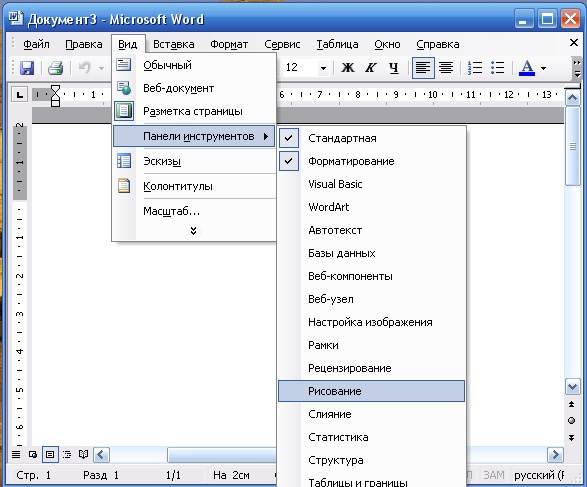
Task: Open the font size 12 dropdown
Action: pos(323,68)
